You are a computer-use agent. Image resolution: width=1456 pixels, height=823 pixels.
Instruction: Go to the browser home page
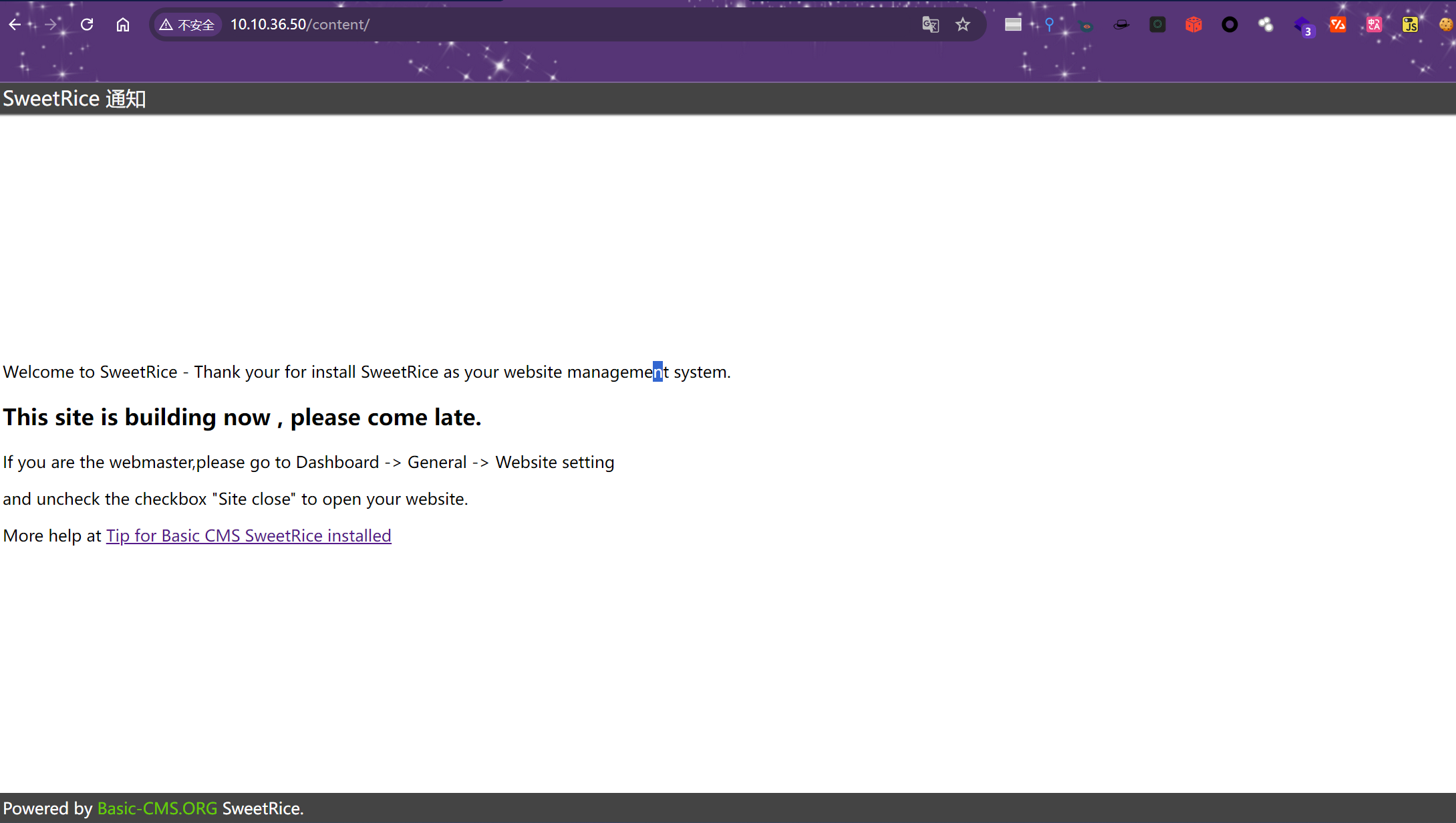pyautogui.click(x=123, y=25)
